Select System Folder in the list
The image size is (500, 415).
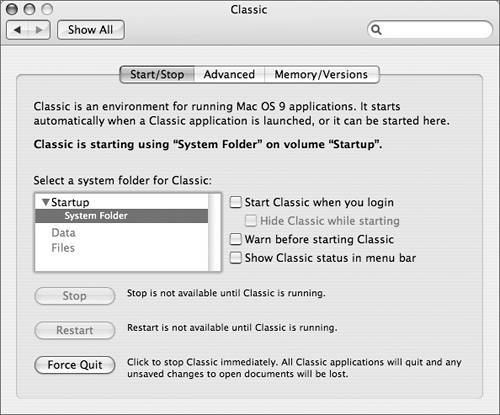pos(122,216)
